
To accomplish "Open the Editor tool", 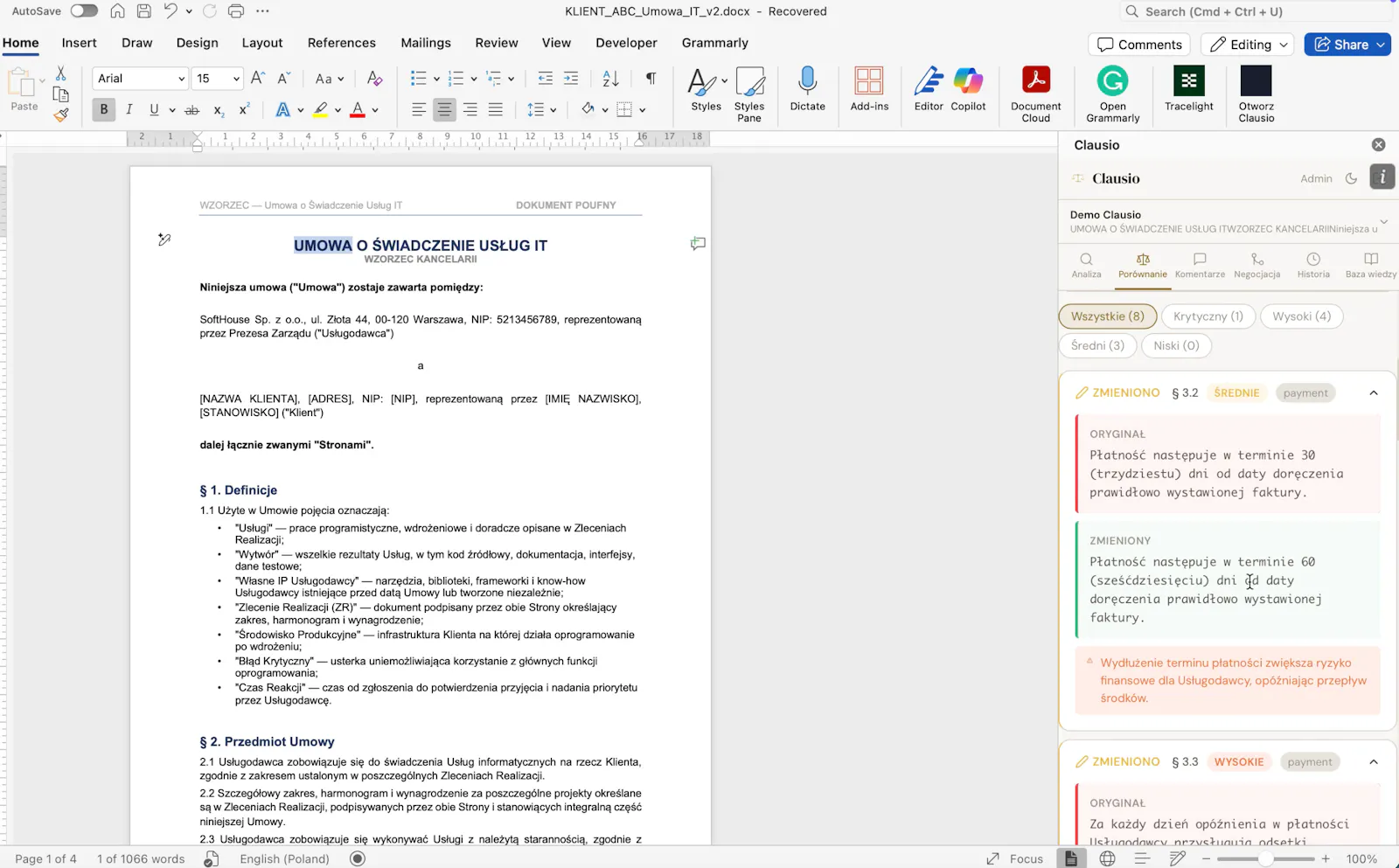I will click(929, 89).
